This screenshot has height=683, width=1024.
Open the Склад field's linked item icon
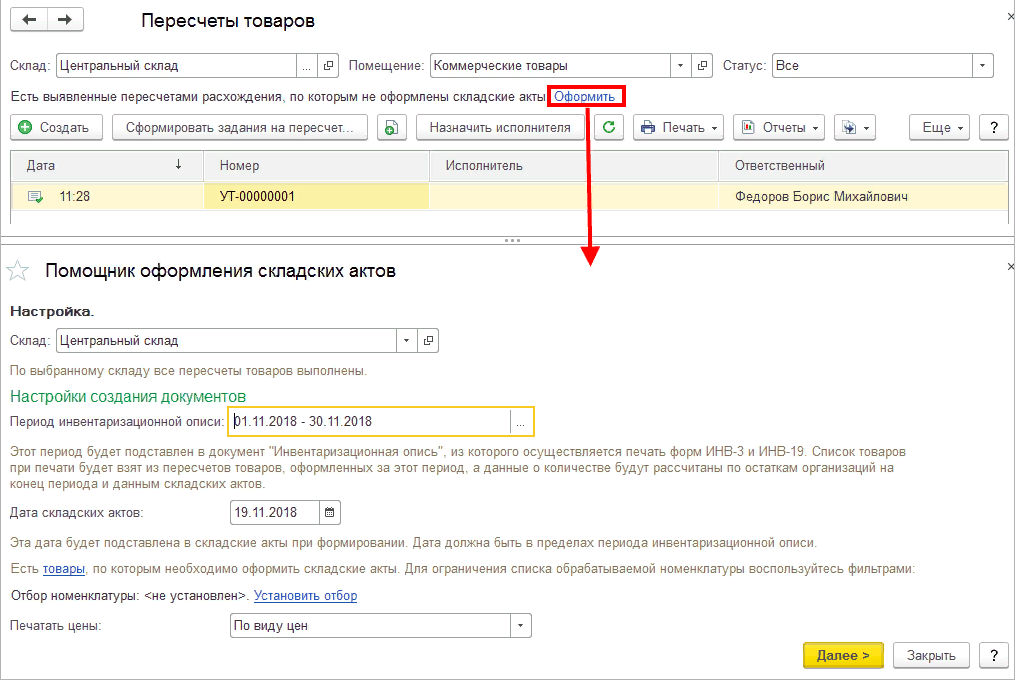click(330, 66)
